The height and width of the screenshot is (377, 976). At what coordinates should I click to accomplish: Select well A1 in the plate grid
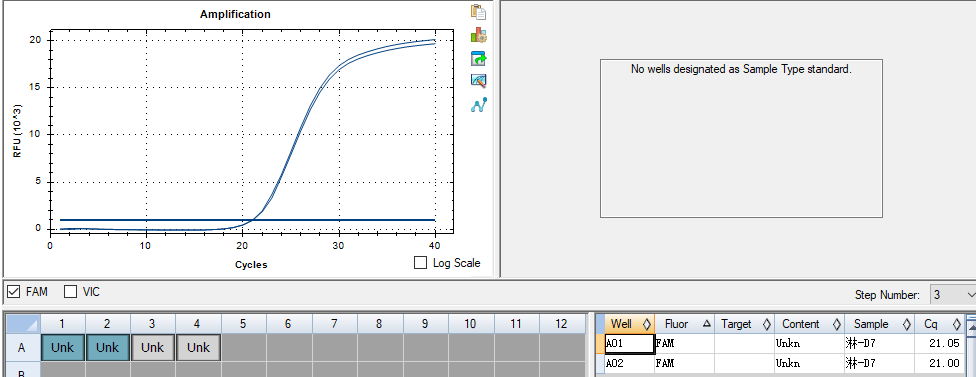click(62, 348)
